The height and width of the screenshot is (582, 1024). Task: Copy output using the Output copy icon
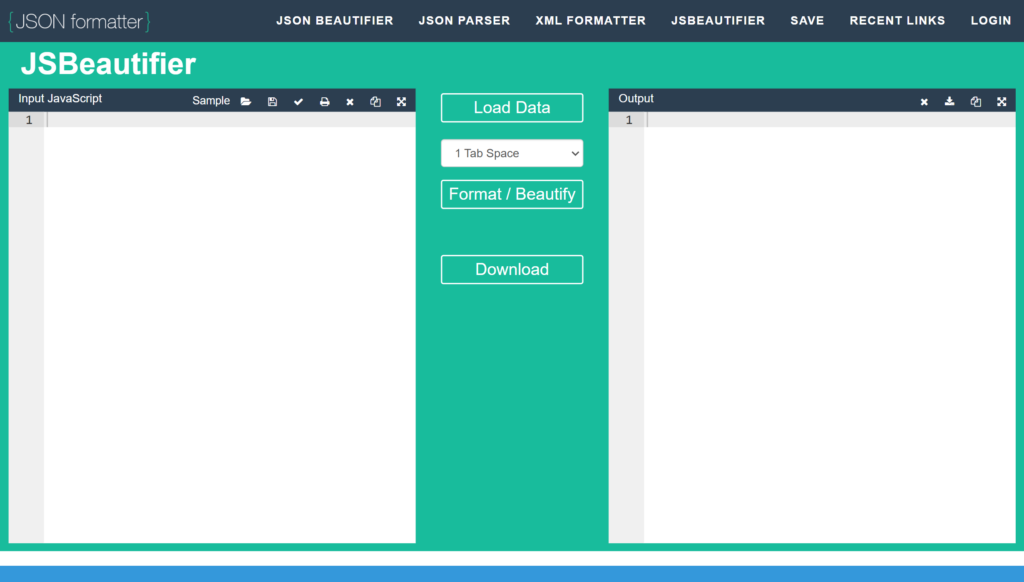976,101
